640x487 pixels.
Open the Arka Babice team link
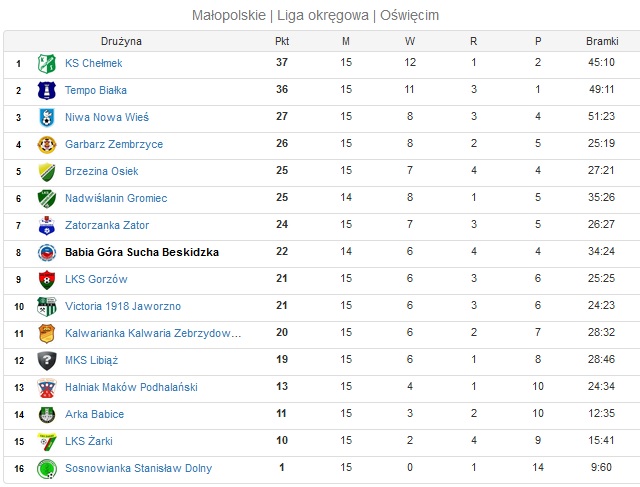click(94, 414)
